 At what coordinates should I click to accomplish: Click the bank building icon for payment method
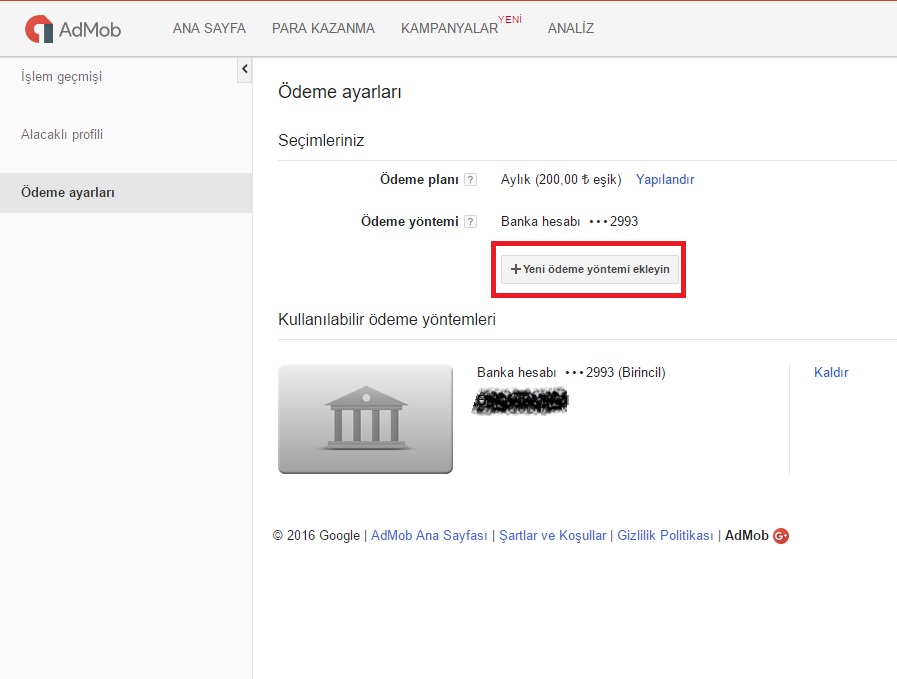pos(365,417)
